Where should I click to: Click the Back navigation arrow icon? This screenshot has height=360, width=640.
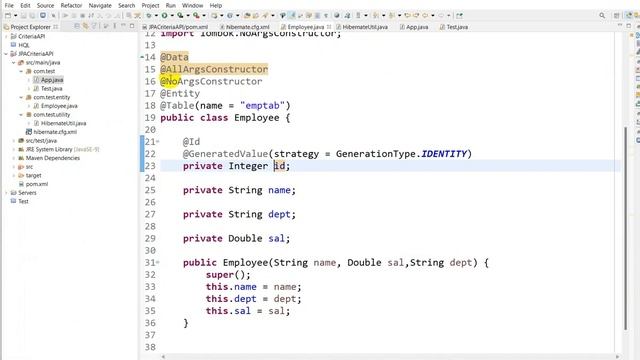425,16
